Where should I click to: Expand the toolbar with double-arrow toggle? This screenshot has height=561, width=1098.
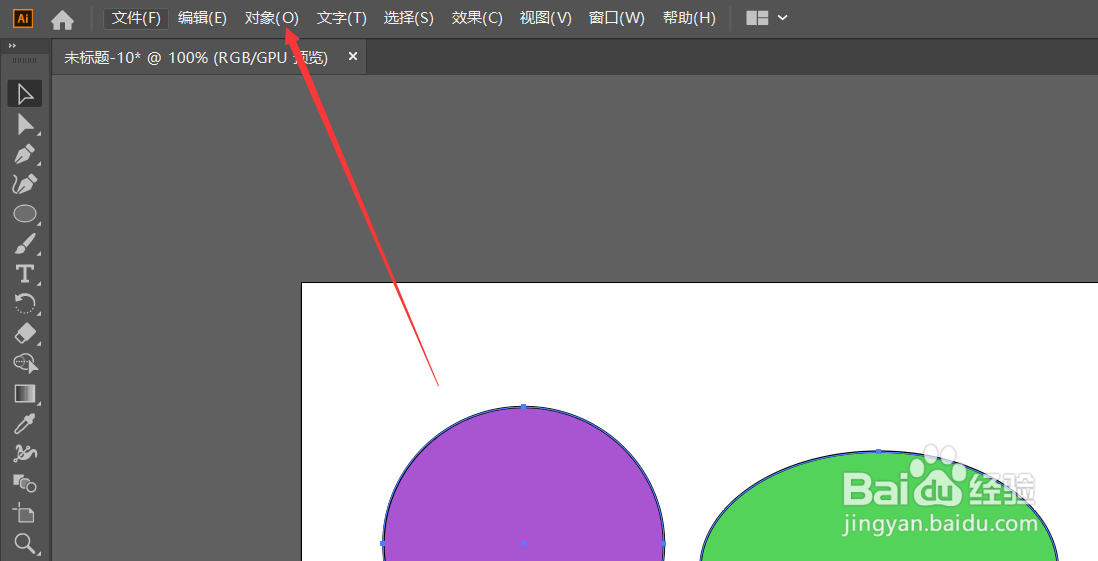(12, 46)
